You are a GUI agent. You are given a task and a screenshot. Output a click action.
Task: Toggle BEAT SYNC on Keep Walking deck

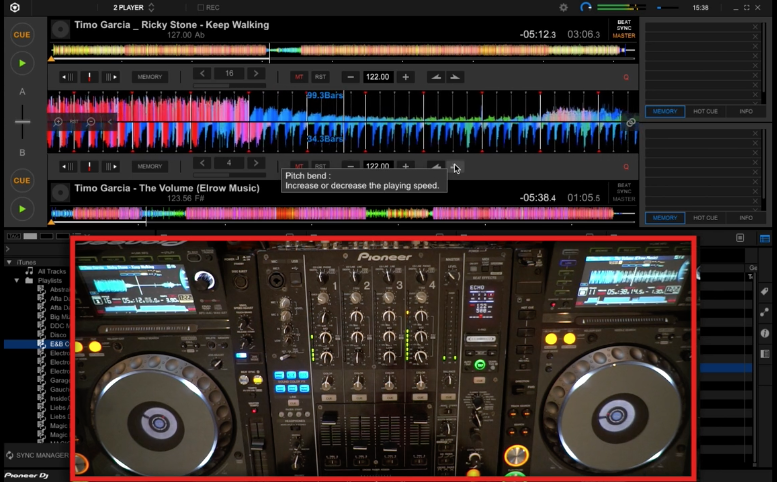[x=624, y=25]
